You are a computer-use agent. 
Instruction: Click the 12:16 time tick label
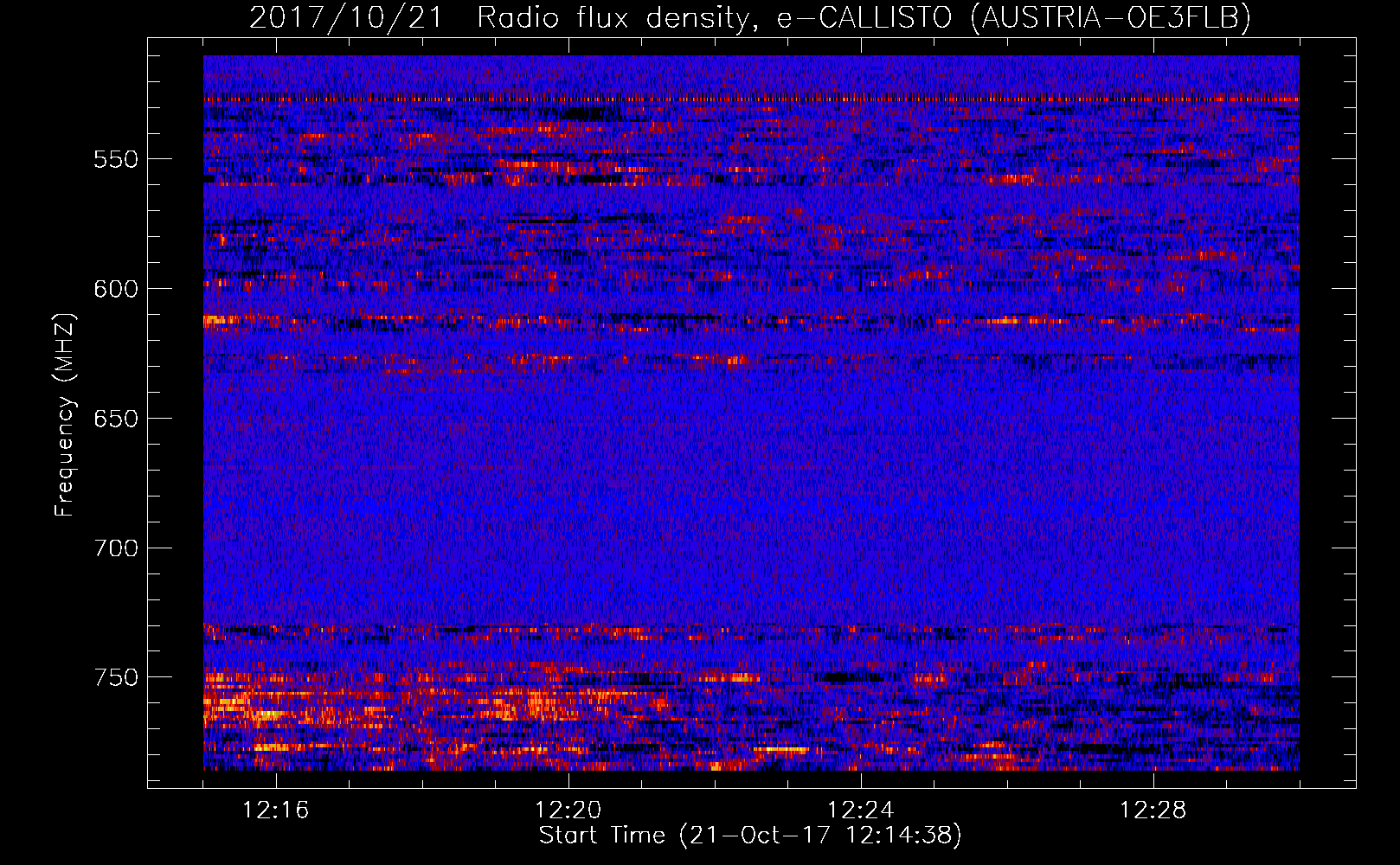276,811
